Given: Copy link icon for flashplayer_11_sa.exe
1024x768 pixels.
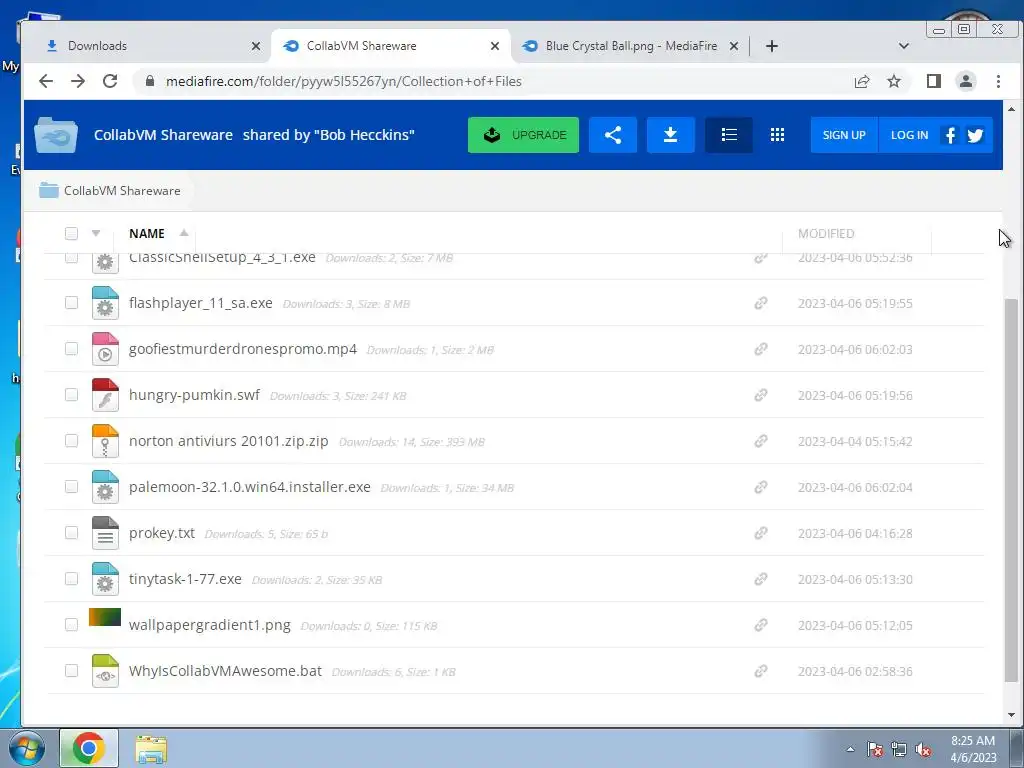Looking at the screenshot, I should tap(761, 303).
